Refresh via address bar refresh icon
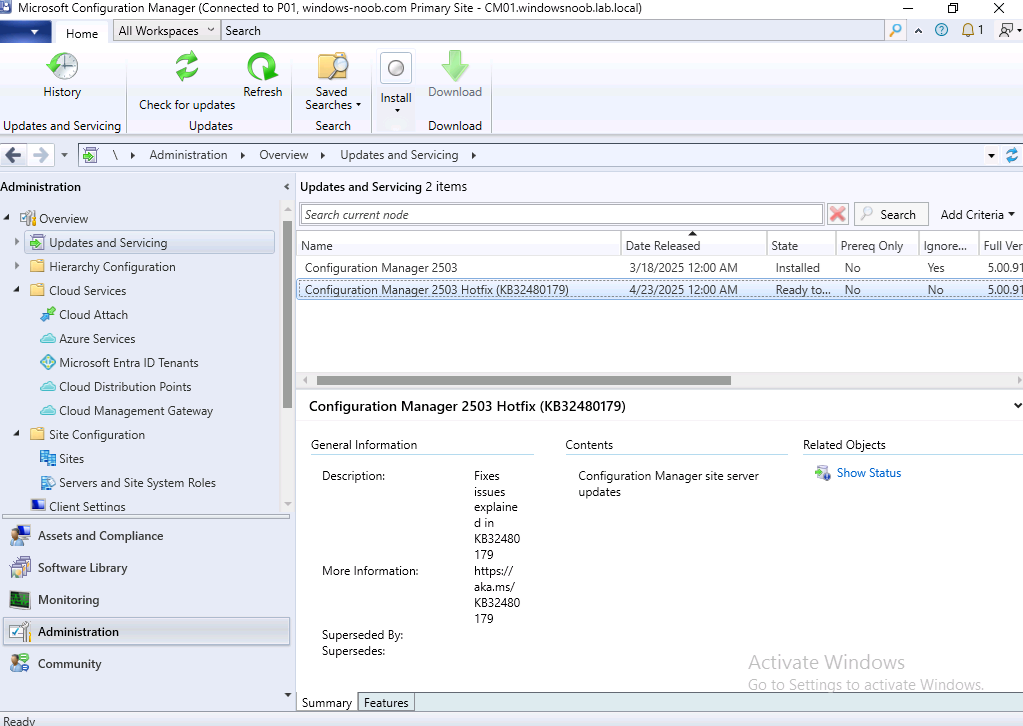This screenshot has height=726, width=1023. pyautogui.click(x=1012, y=155)
